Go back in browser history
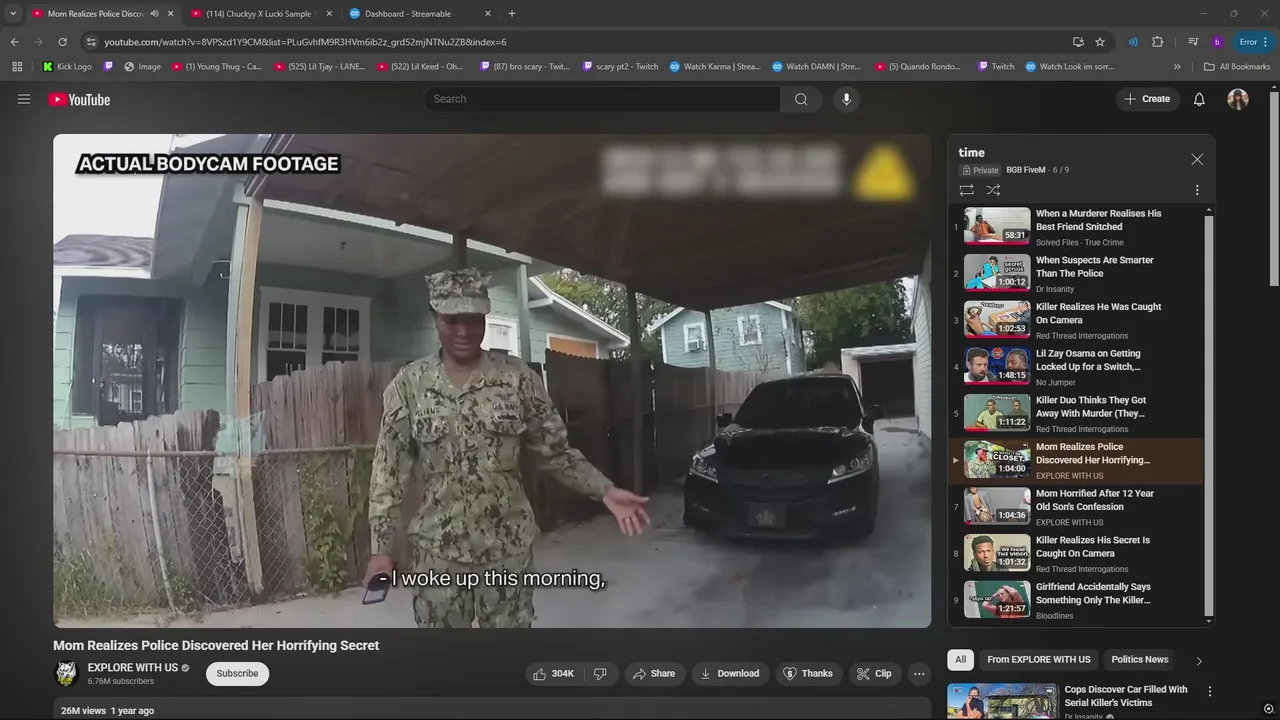 click(14, 42)
